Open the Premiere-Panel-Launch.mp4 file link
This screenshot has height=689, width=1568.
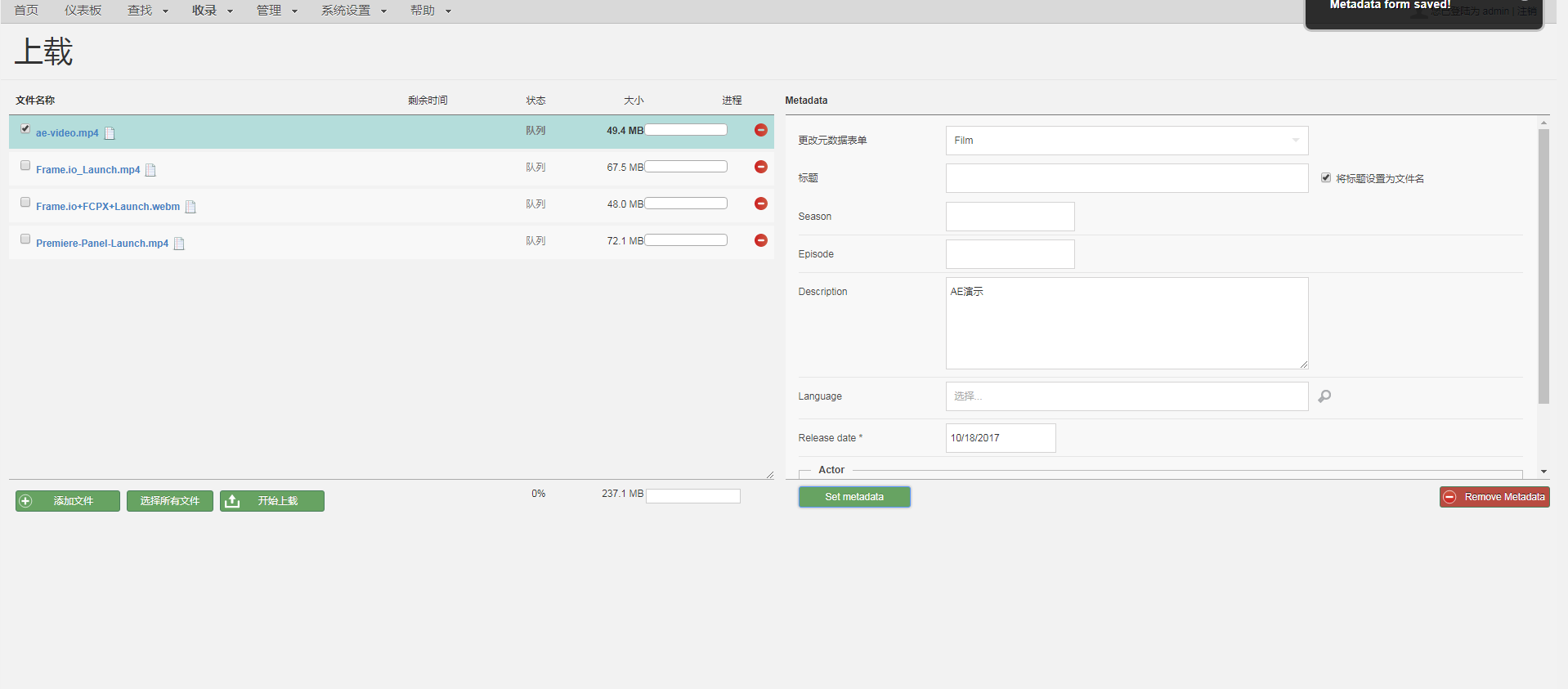(102, 244)
